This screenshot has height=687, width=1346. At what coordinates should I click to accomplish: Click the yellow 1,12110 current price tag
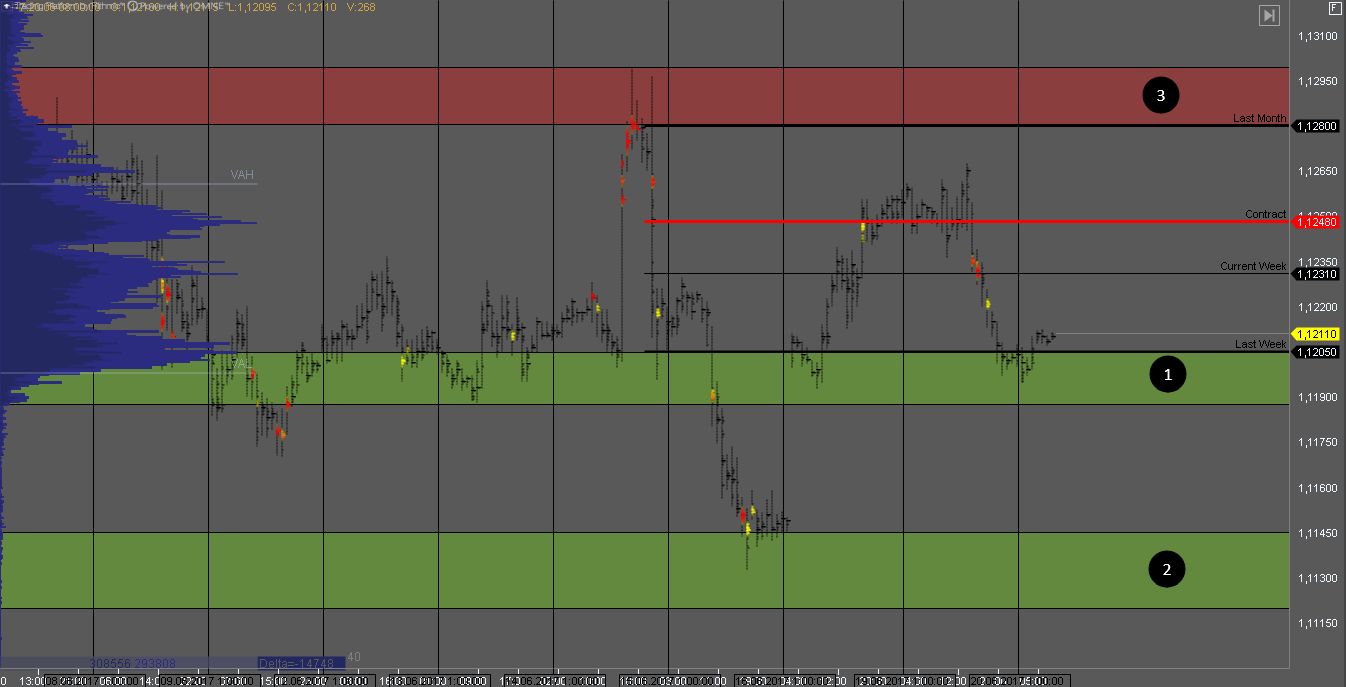[1316, 334]
